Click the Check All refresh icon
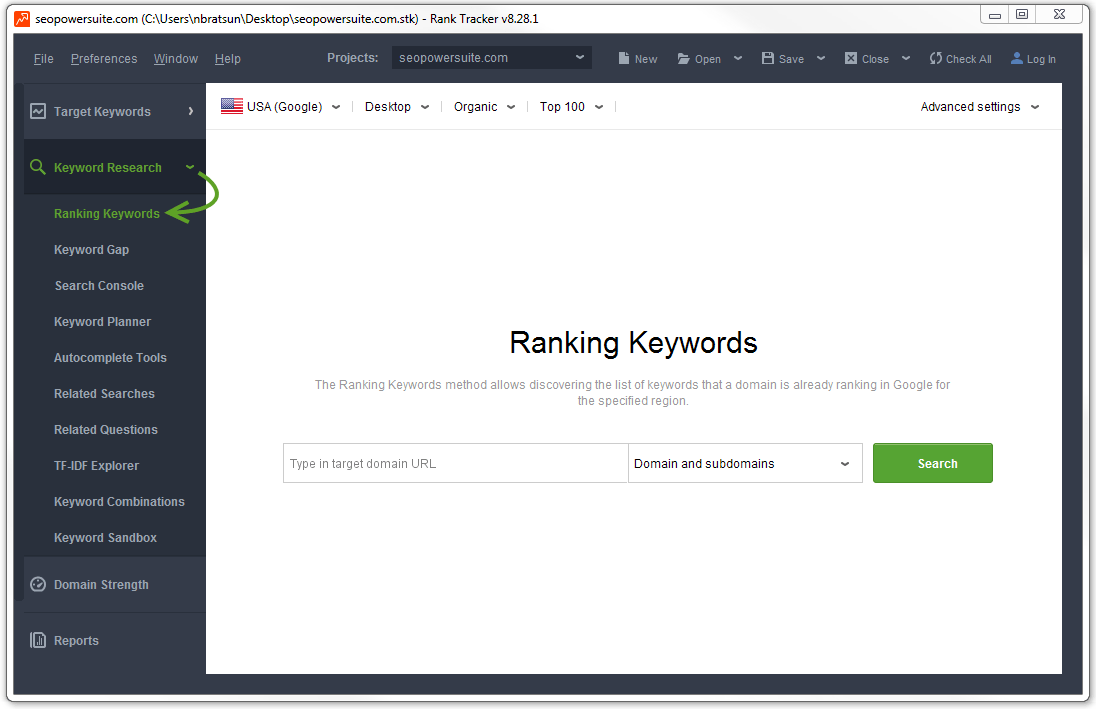1096x709 pixels. pos(935,58)
